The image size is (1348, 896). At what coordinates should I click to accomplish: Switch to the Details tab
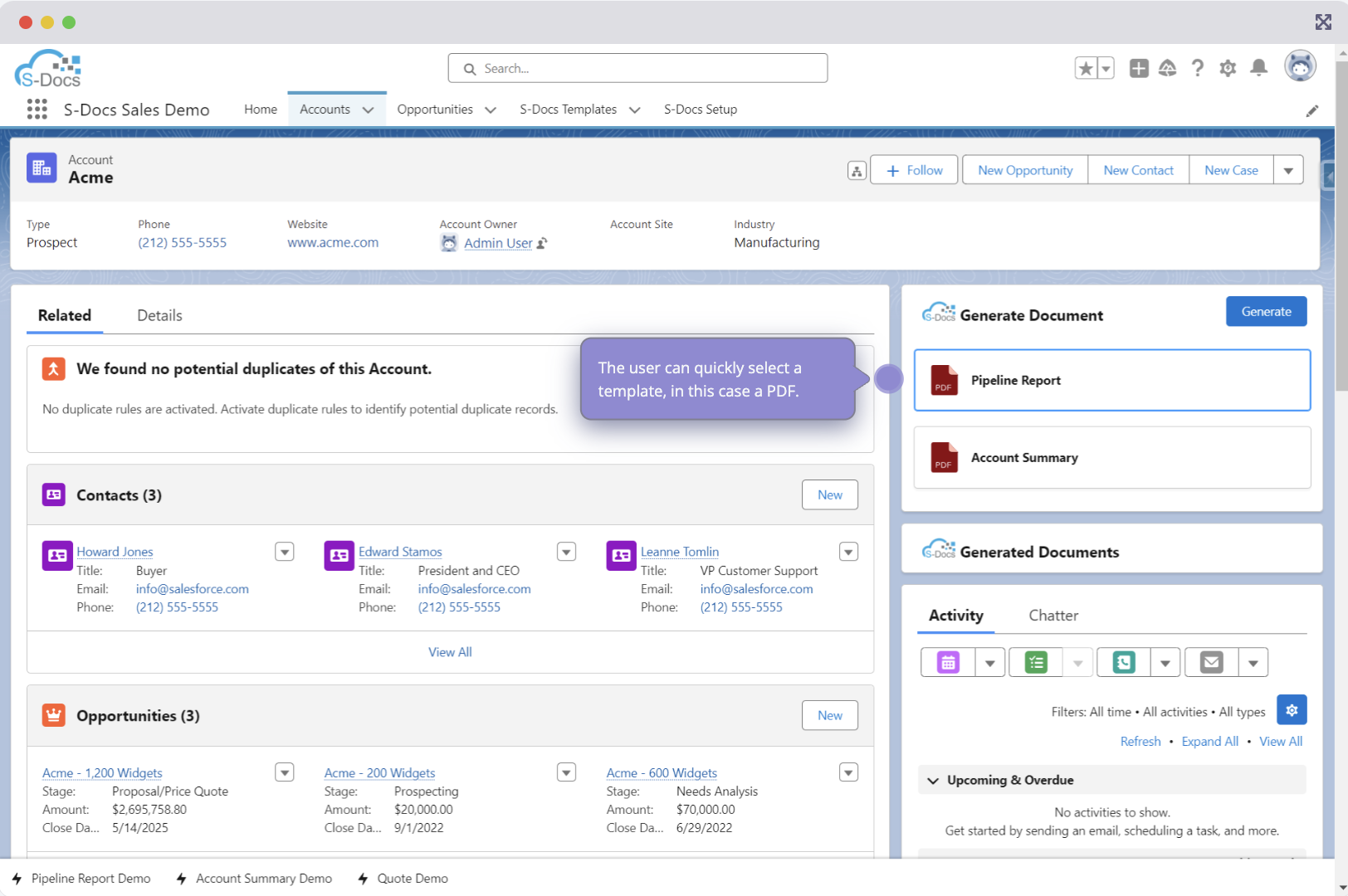click(x=159, y=315)
